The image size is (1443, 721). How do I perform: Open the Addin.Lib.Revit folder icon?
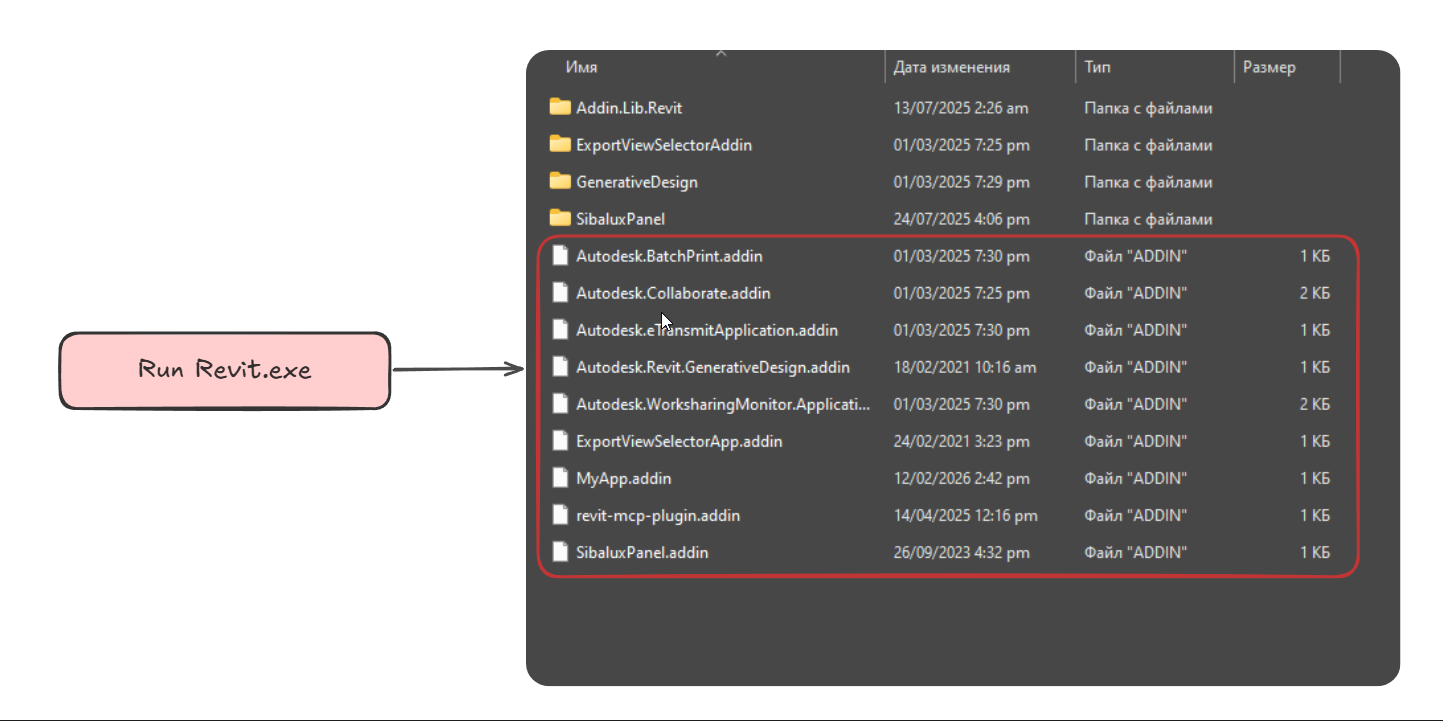(561, 108)
